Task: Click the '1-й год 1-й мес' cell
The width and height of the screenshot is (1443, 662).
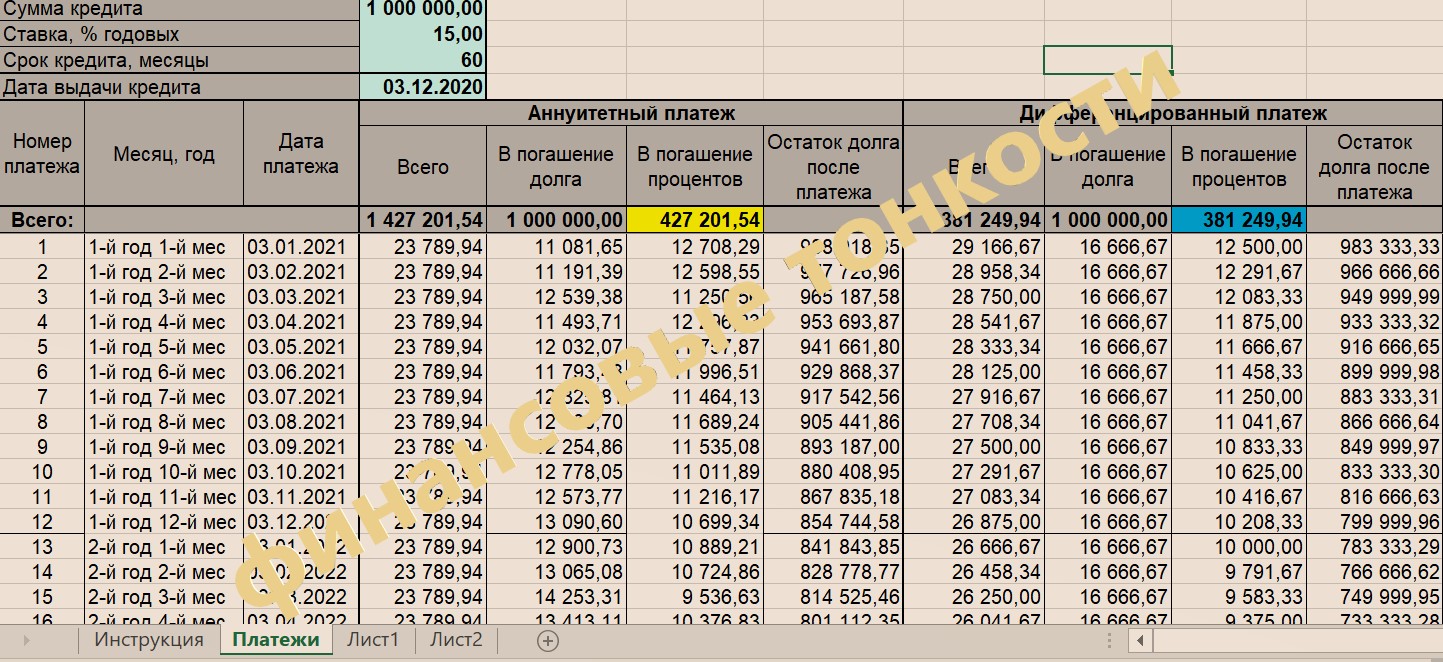Action: point(164,247)
